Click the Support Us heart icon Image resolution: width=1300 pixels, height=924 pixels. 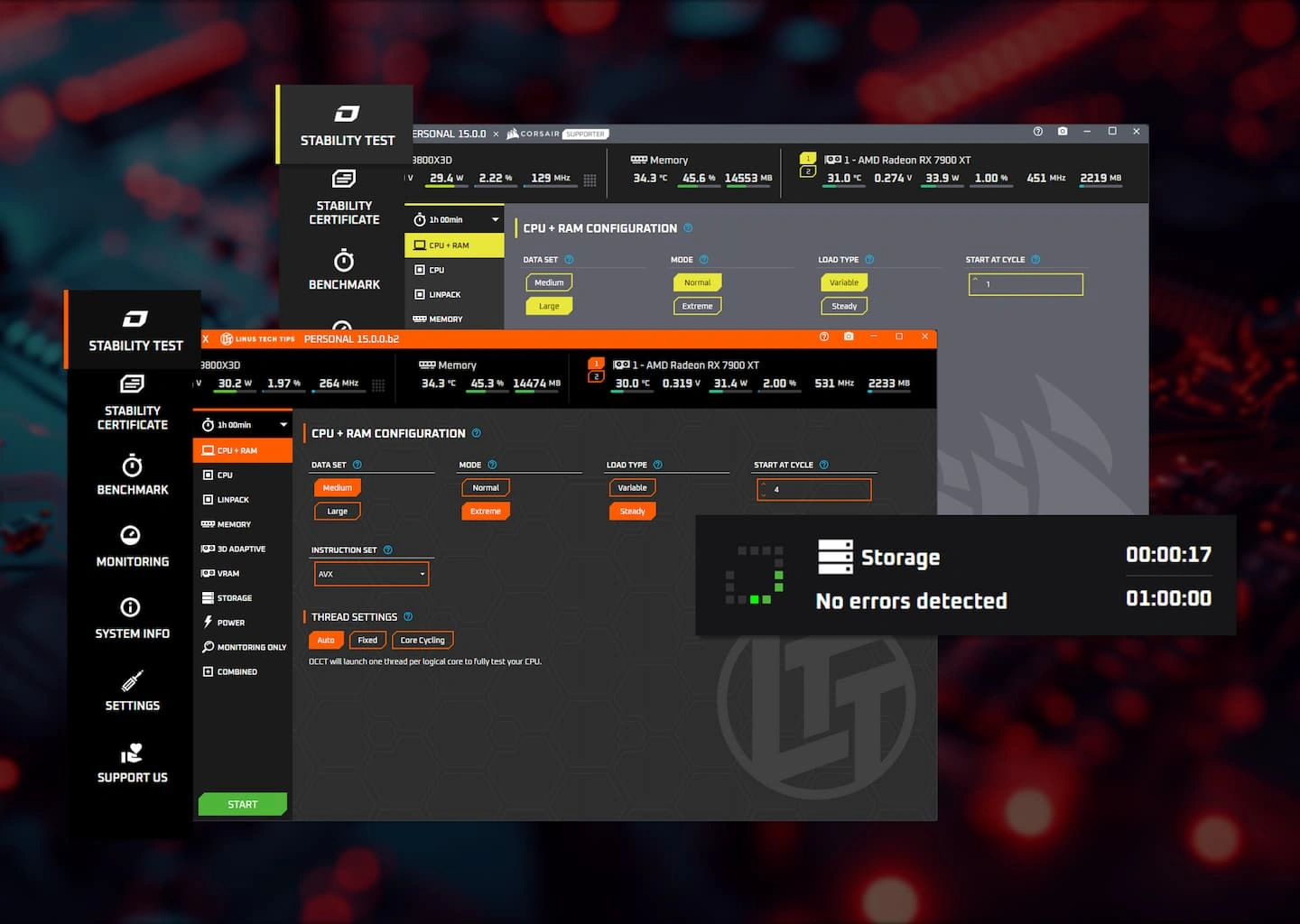pos(132,753)
